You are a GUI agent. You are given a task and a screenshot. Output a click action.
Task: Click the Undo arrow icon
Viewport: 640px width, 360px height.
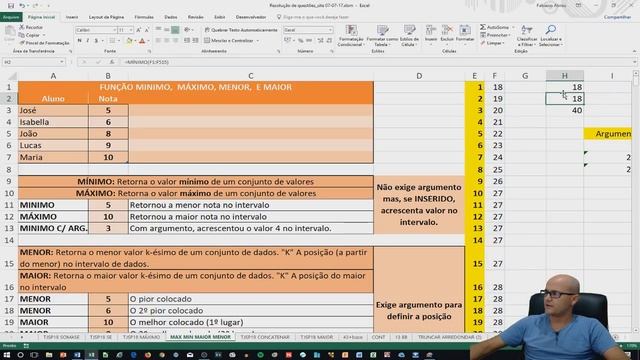(x=22, y=6)
